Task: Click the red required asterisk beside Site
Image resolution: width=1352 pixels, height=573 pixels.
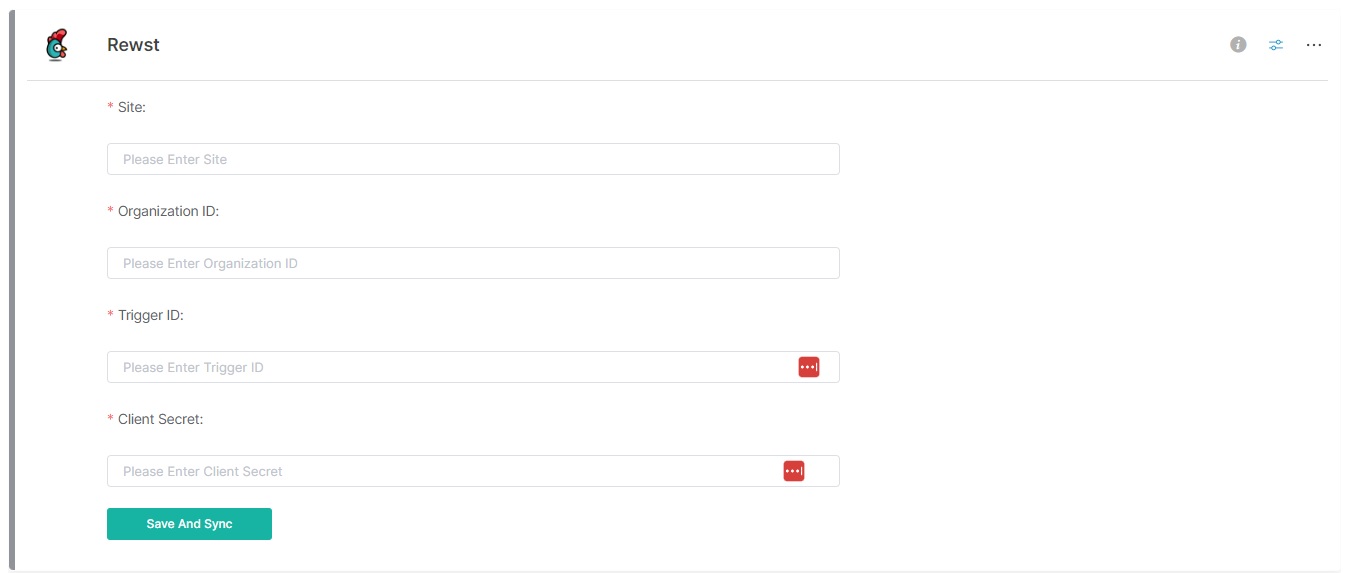Action: point(110,107)
